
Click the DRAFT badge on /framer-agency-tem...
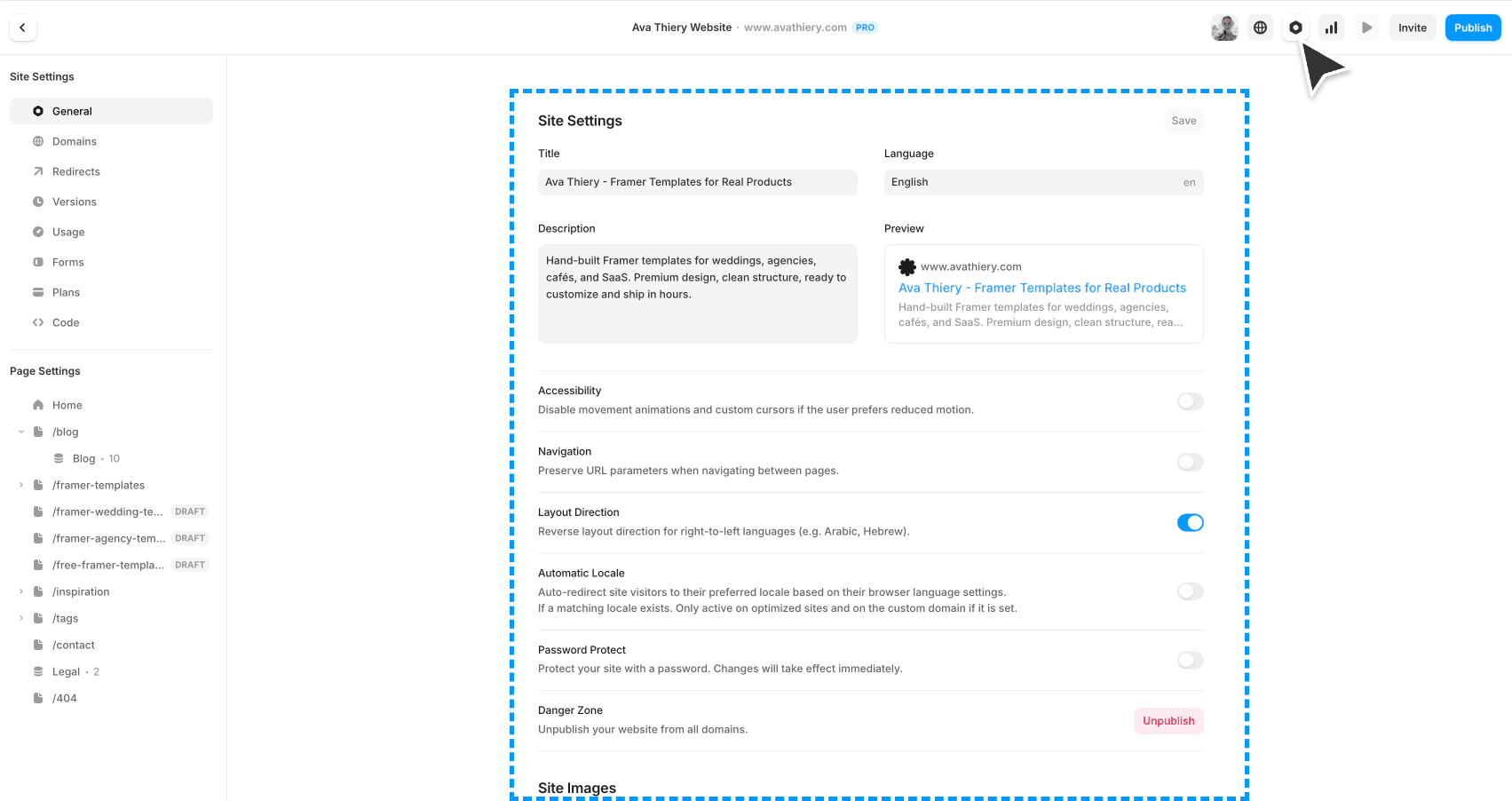click(x=190, y=538)
